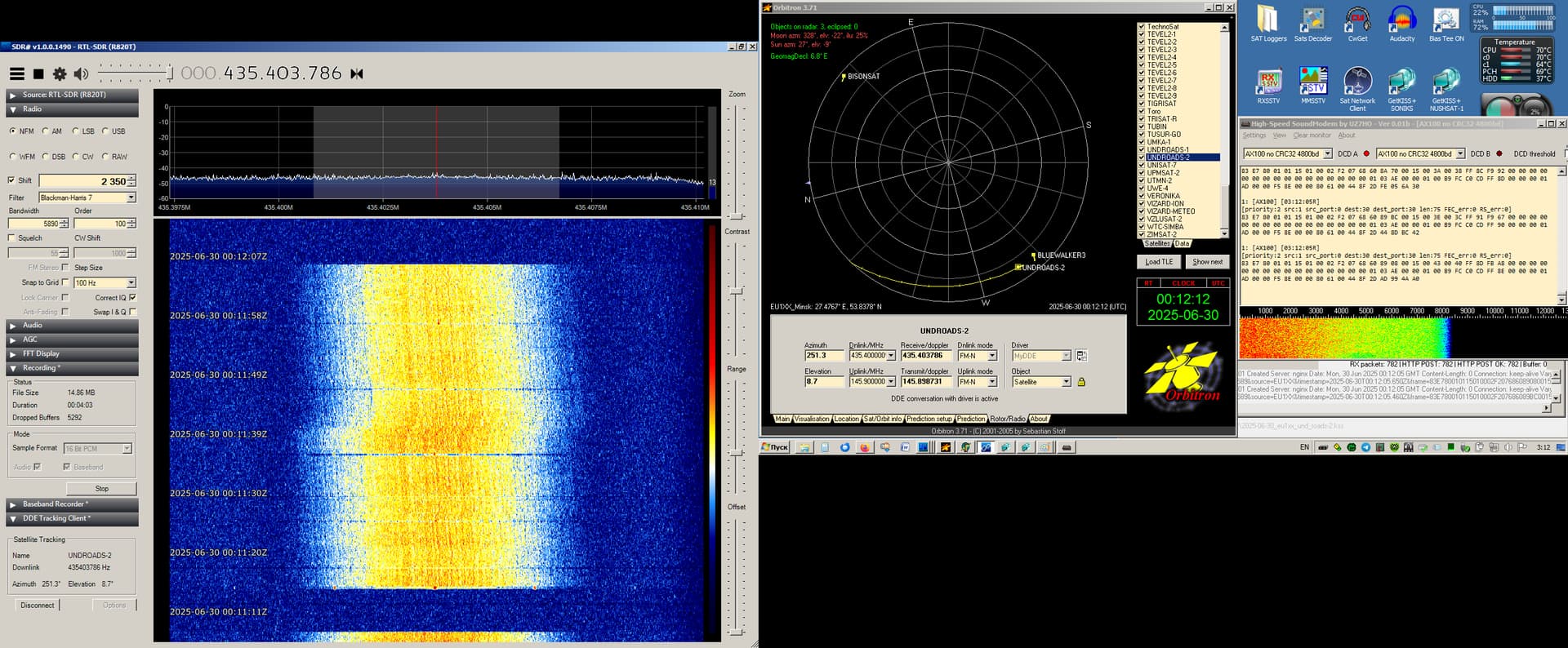Click the Telegram icon in the system tray
The image size is (1568, 648).
[x=1365, y=447]
